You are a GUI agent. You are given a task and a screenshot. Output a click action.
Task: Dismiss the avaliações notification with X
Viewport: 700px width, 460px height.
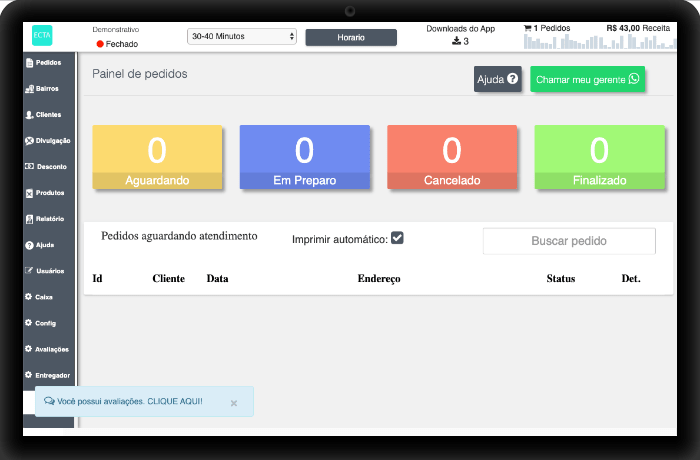click(233, 403)
